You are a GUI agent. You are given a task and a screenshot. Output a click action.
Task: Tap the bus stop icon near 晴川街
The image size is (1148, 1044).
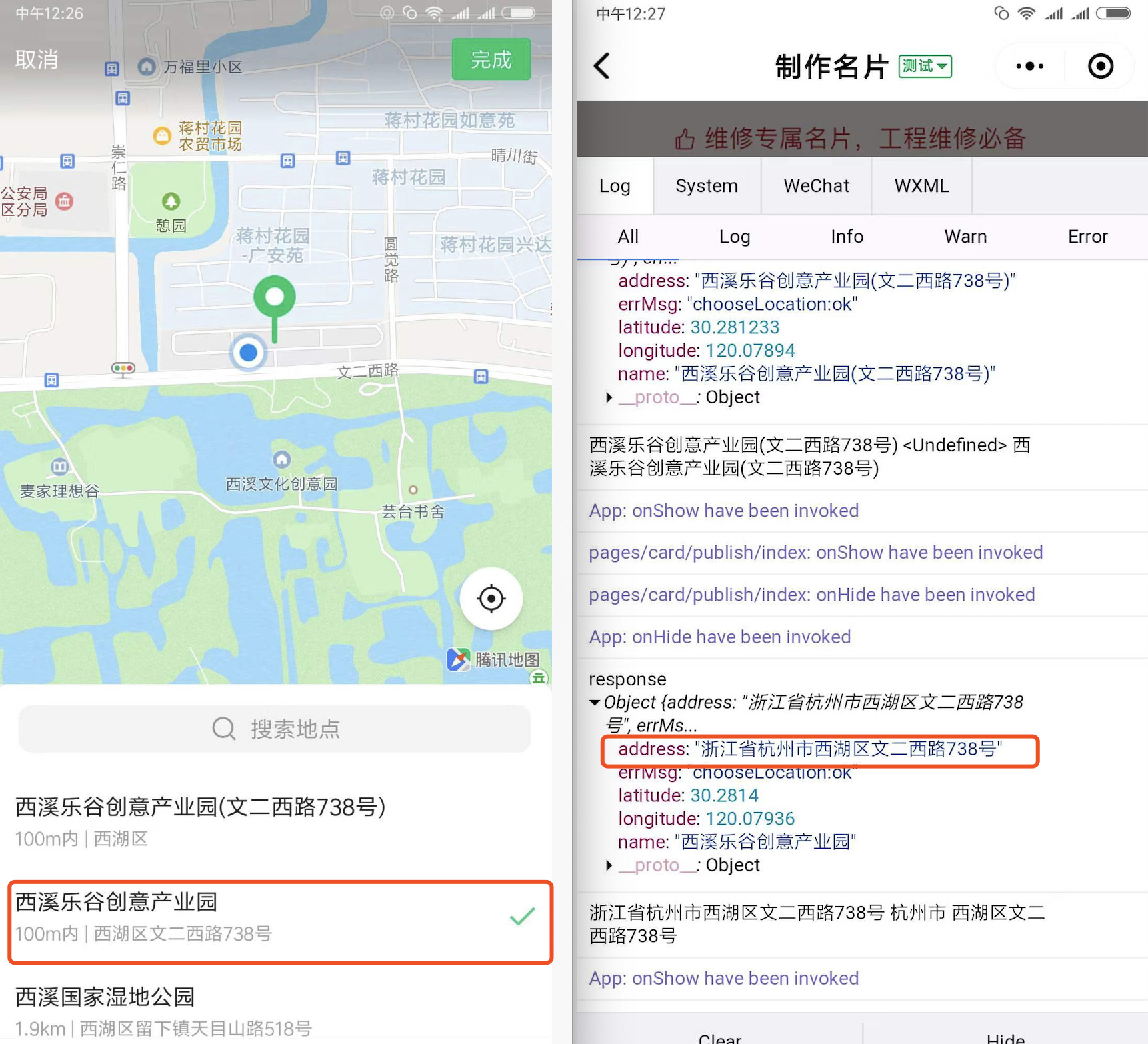pyautogui.click(x=343, y=158)
